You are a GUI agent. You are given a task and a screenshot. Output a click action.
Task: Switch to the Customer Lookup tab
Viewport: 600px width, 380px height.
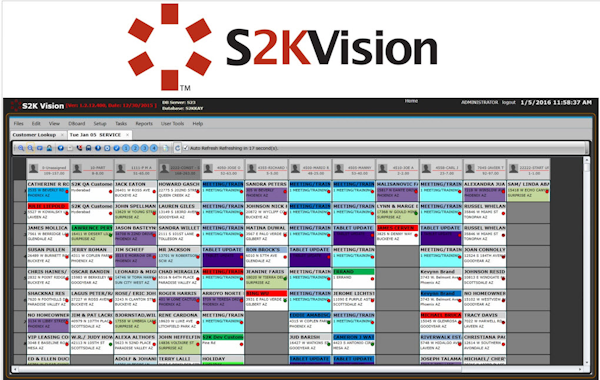[x=34, y=135]
